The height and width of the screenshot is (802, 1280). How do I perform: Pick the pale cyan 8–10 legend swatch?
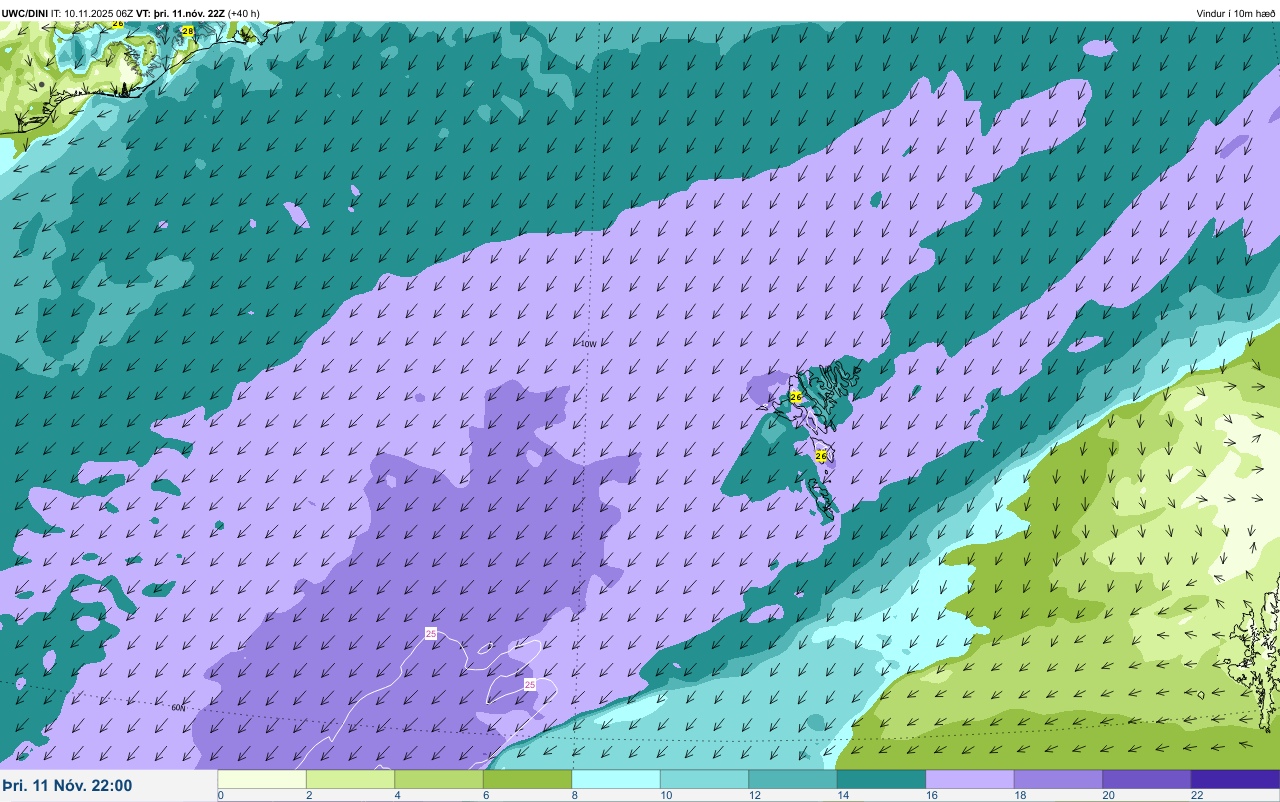tap(616, 779)
